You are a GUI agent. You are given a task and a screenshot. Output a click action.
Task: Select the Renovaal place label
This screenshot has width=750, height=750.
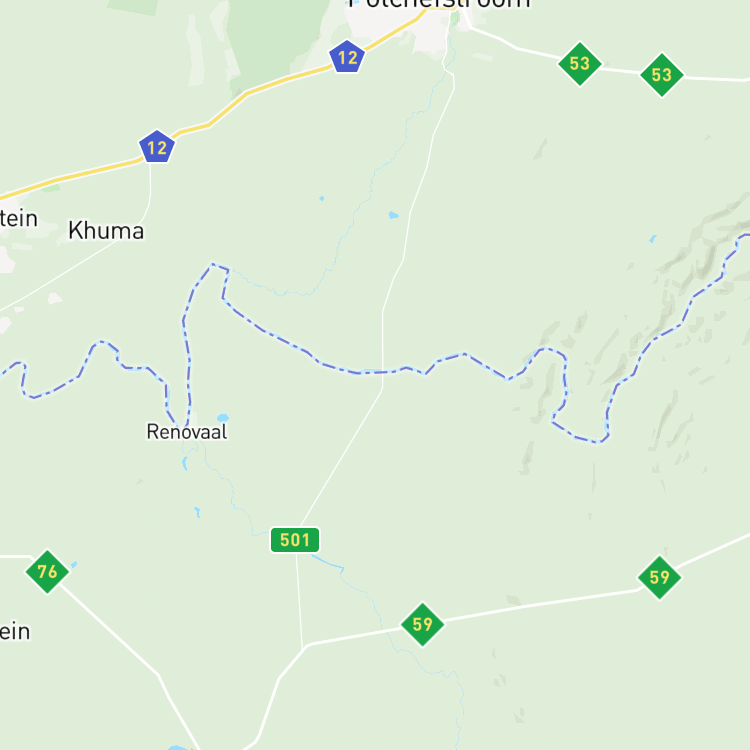187,431
